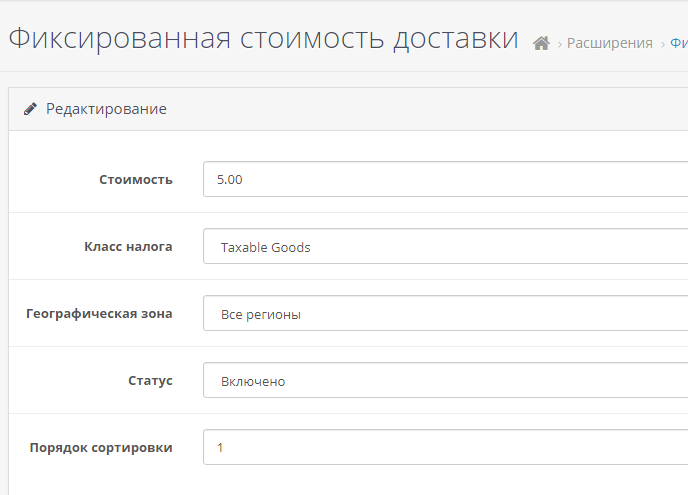Select the Taxable Goods option text

pyautogui.click(x=265, y=248)
